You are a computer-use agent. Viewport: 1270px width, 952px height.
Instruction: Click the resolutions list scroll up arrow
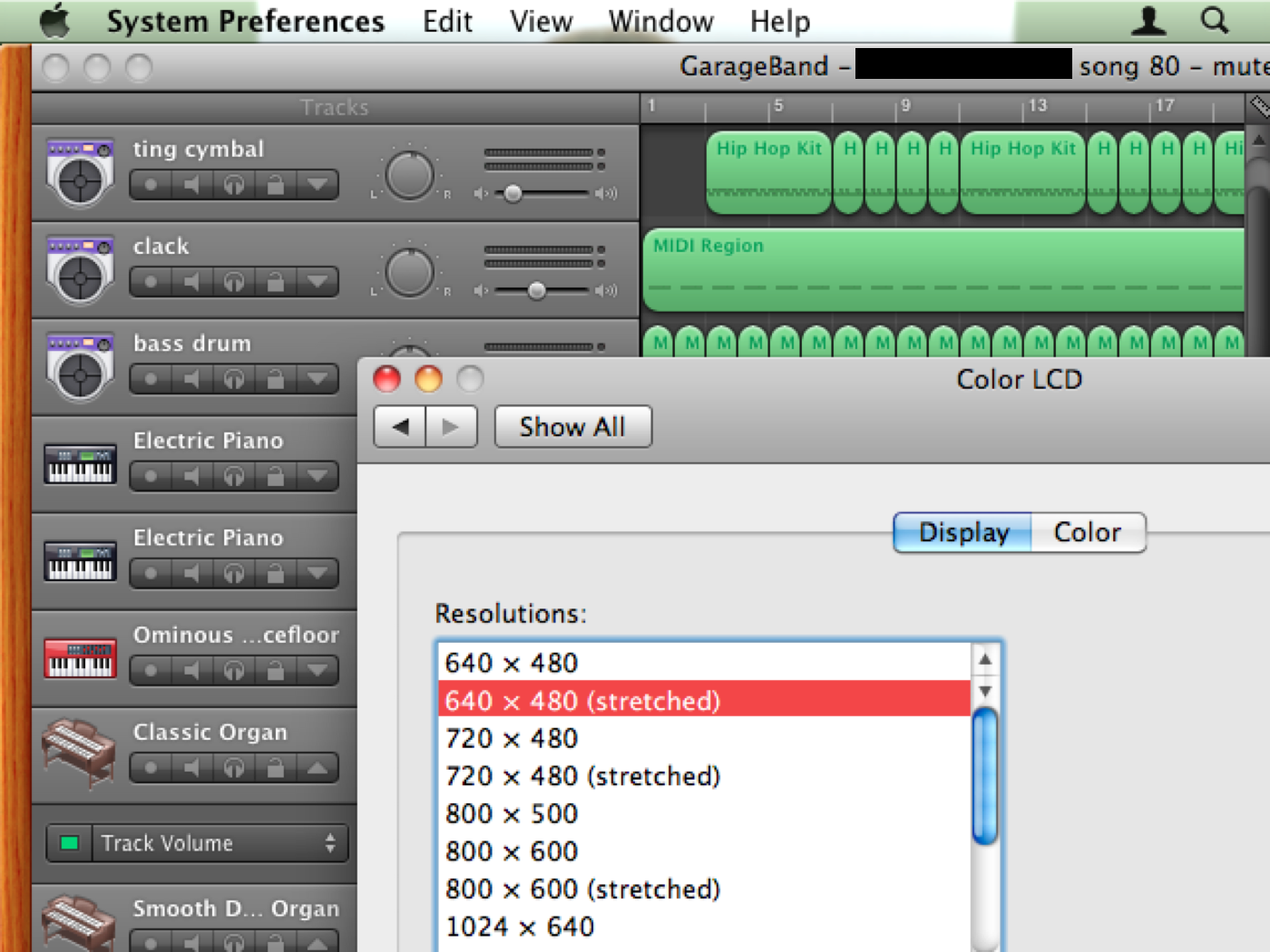click(x=985, y=659)
